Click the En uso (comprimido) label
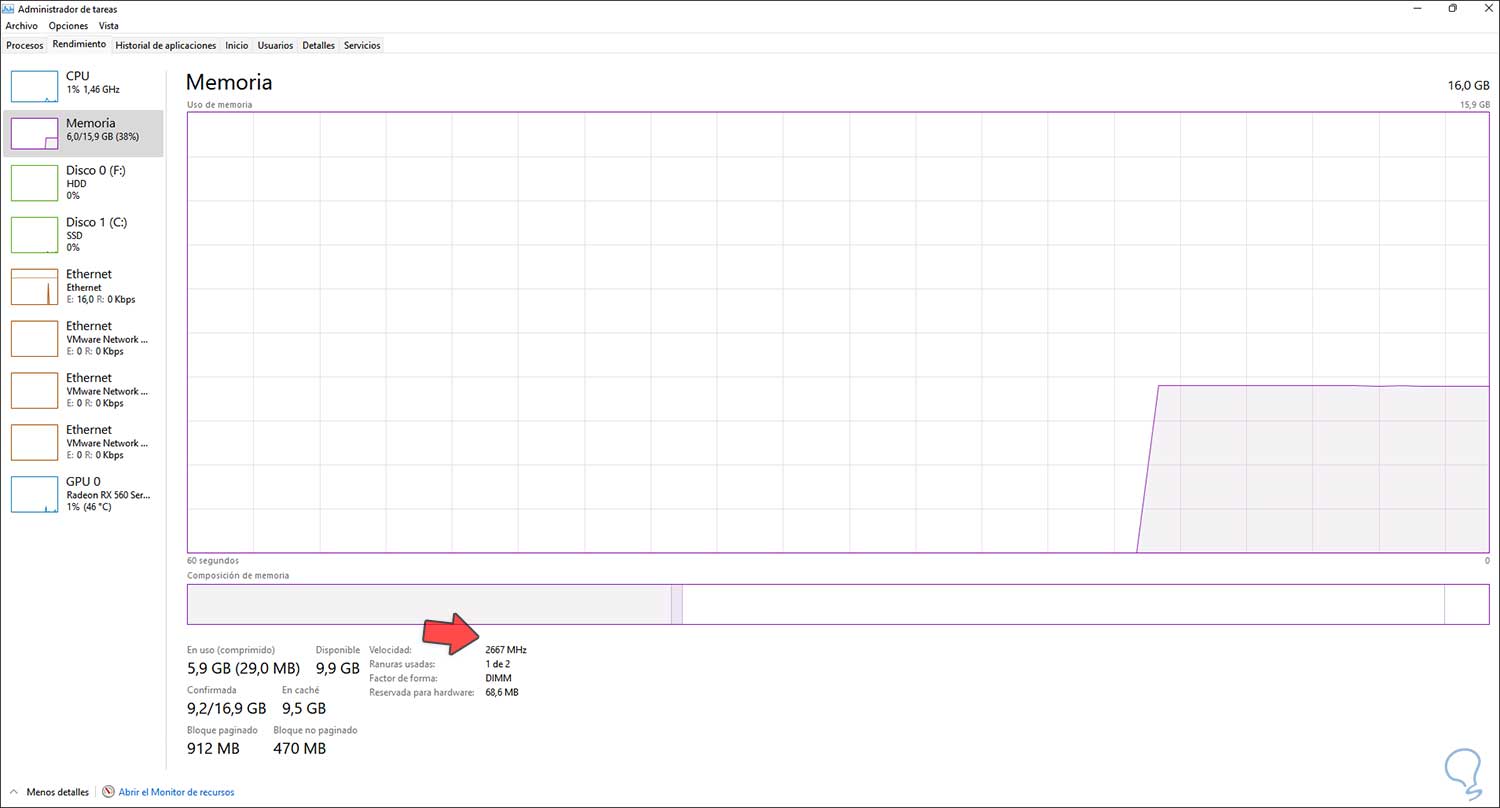The height and width of the screenshot is (808, 1500). point(231,650)
